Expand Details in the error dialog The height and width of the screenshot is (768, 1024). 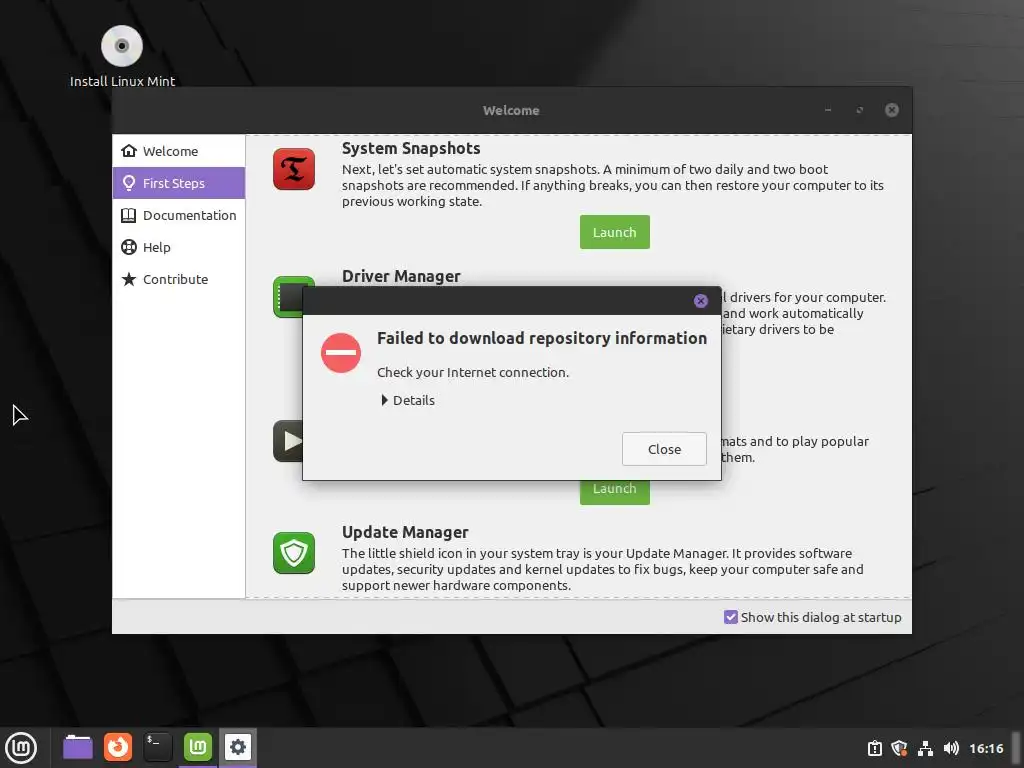(x=408, y=400)
